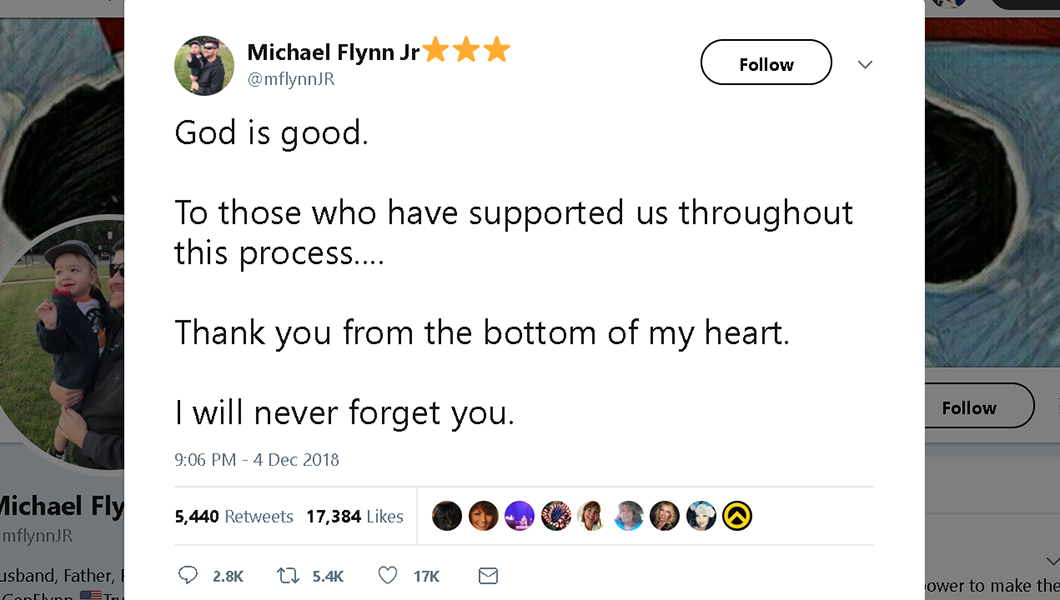Follow Michael Flynn Jr from the tweet header
1060x600 pixels.
tap(766, 63)
